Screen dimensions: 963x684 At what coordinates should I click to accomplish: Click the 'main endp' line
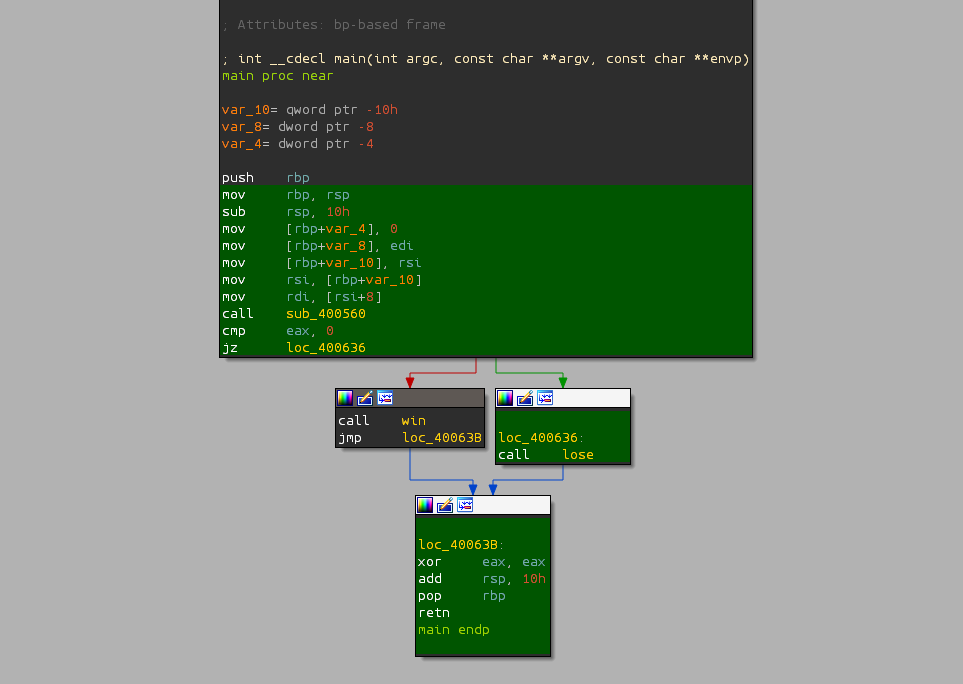pos(454,629)
